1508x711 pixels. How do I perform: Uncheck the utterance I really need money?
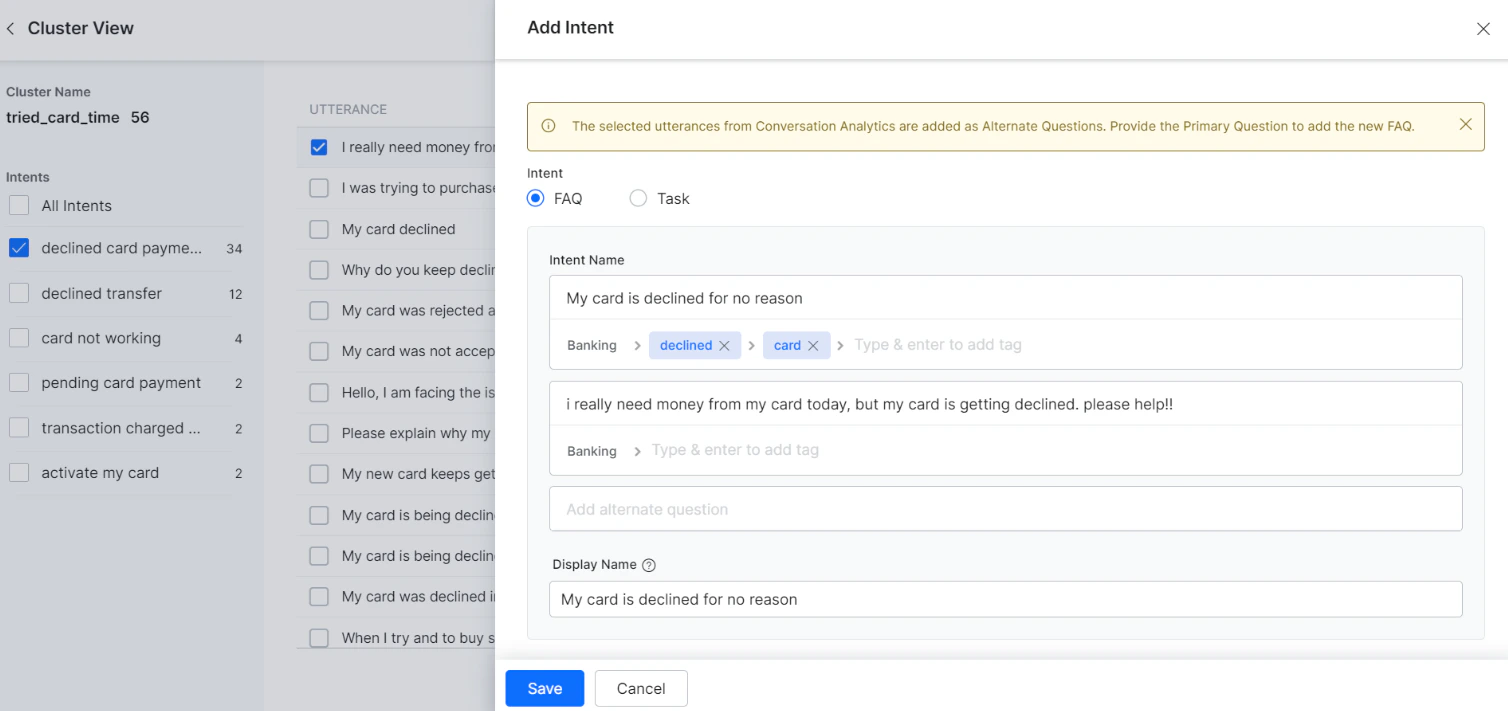[318, 146]
